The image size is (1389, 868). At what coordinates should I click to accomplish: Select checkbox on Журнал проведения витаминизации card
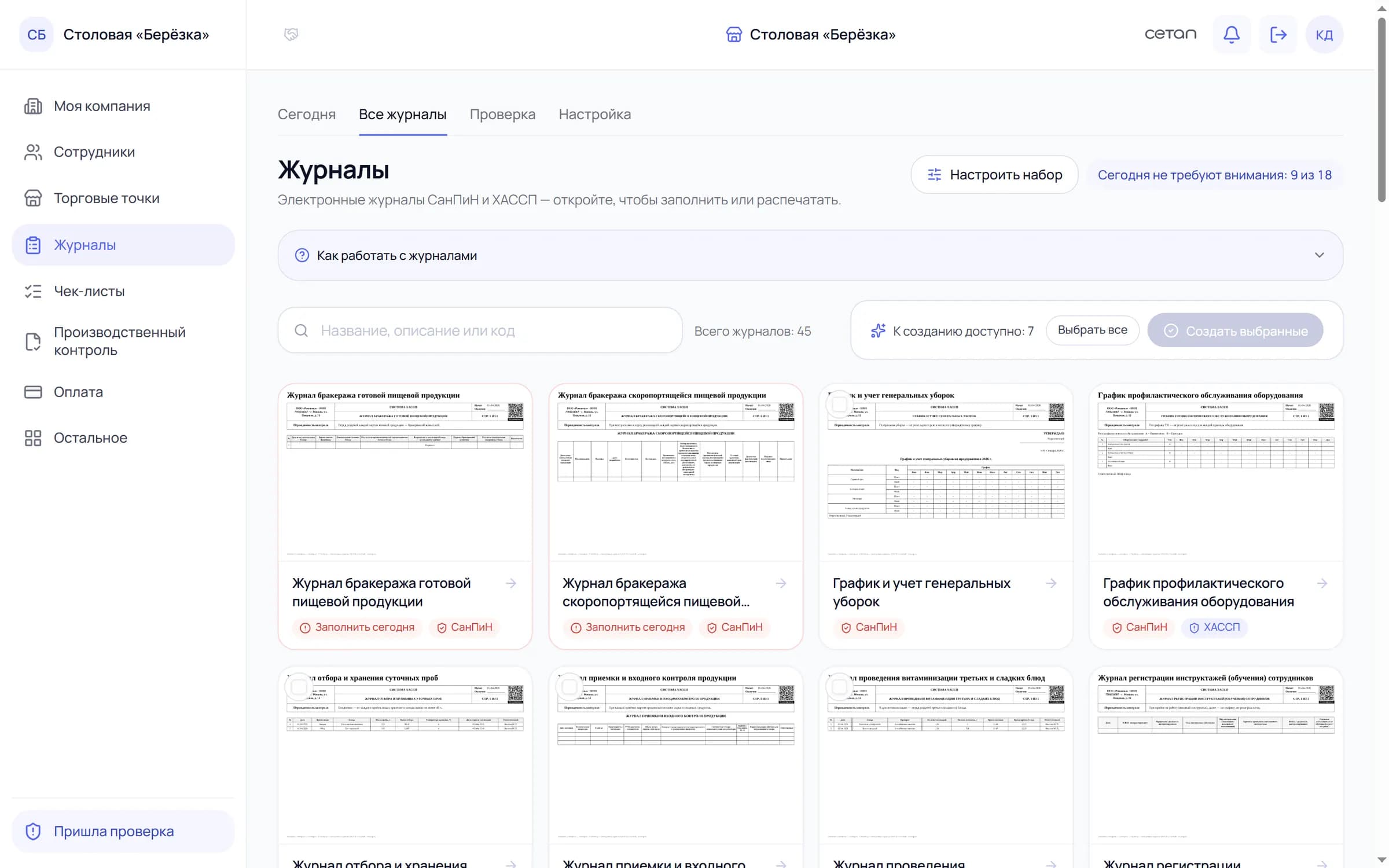(x=839, y=687)
